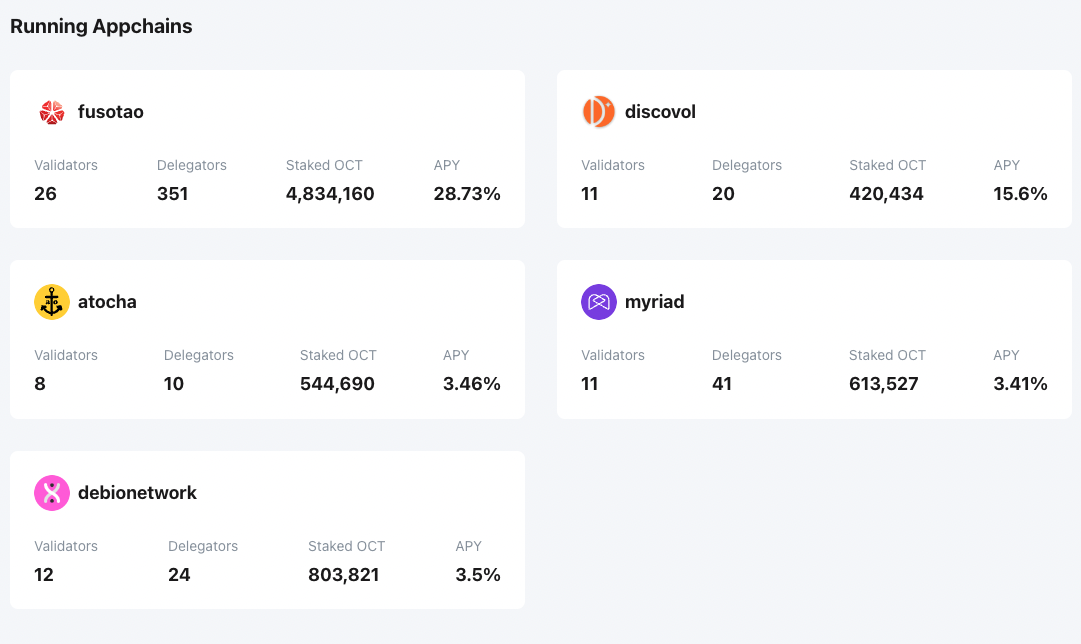Screen dimensions: 1081x644
Task: Select myriad staked OCT value 613,527
Action: click(x=884, y=384)
